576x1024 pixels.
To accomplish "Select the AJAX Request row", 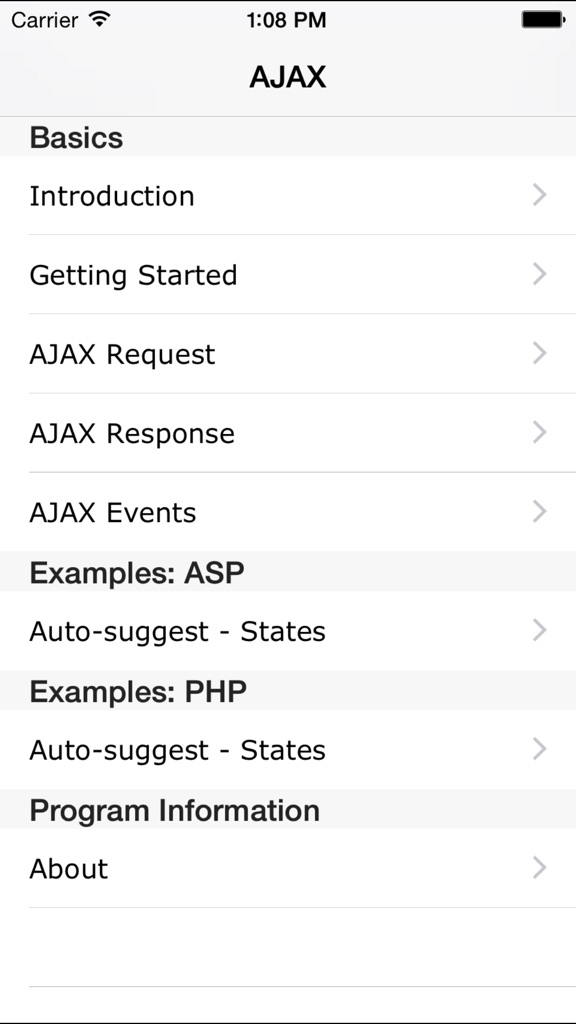I will pos(122,354).
